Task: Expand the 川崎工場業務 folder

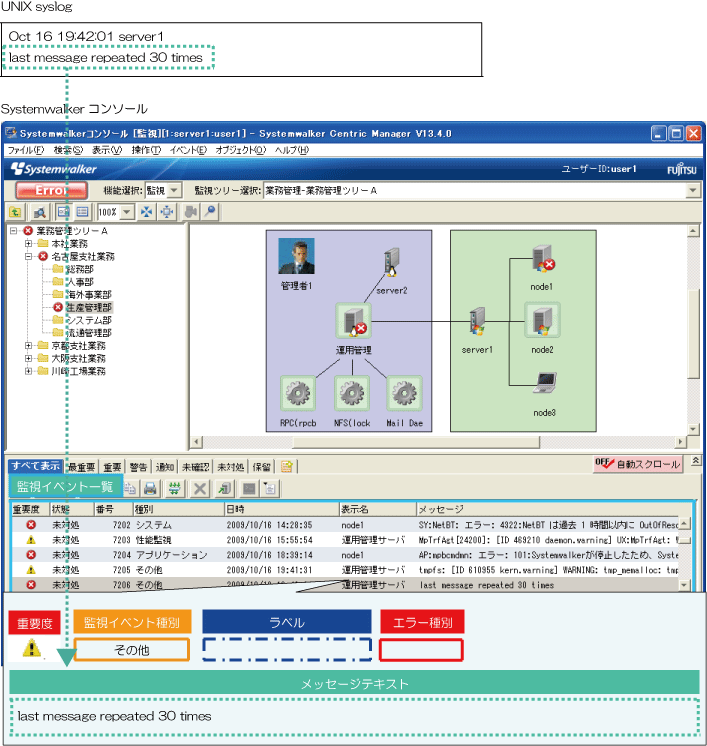Action: [x=29, y=371]
